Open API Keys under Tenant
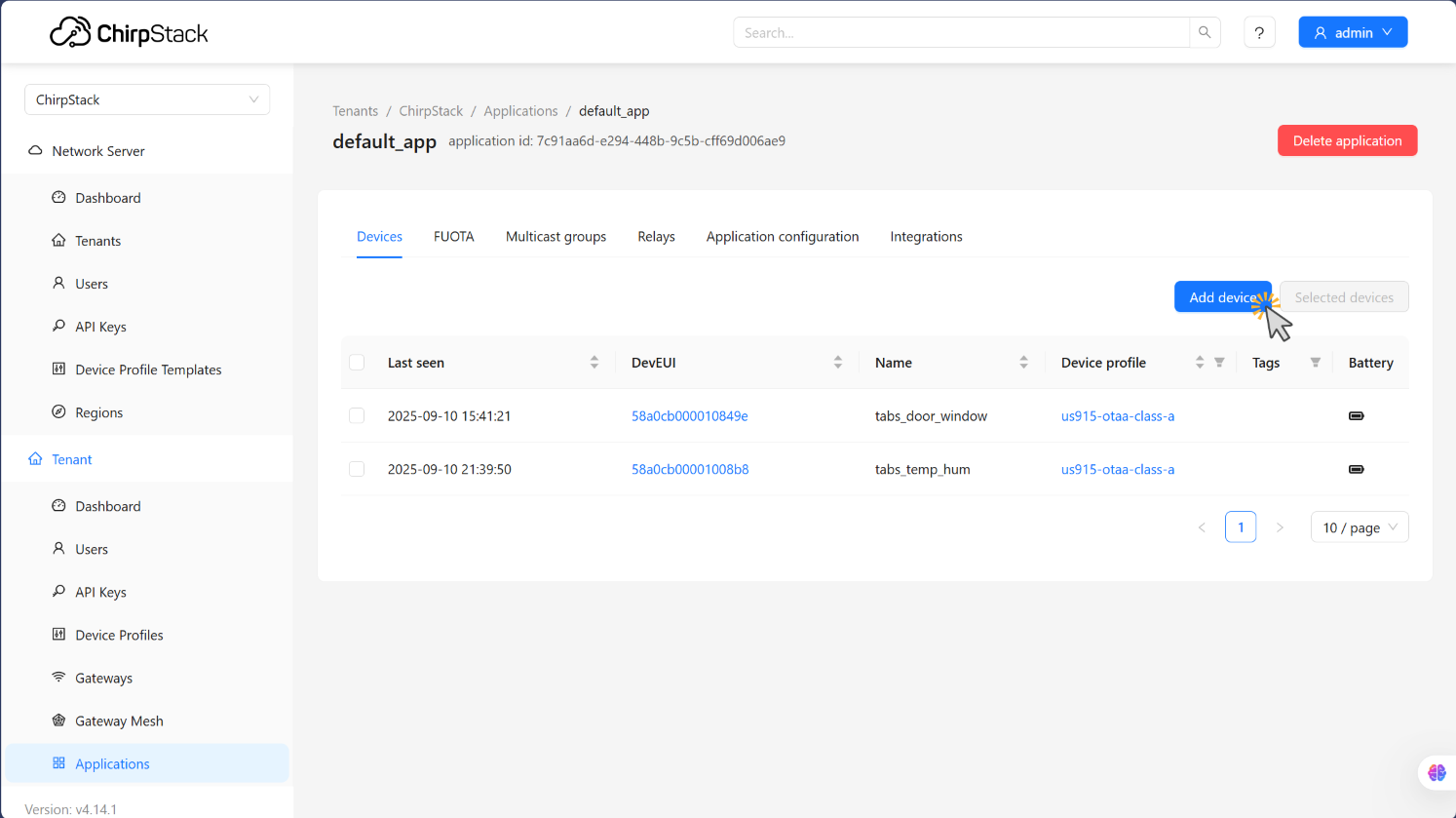1456x818 pixels. click(100, 592)
